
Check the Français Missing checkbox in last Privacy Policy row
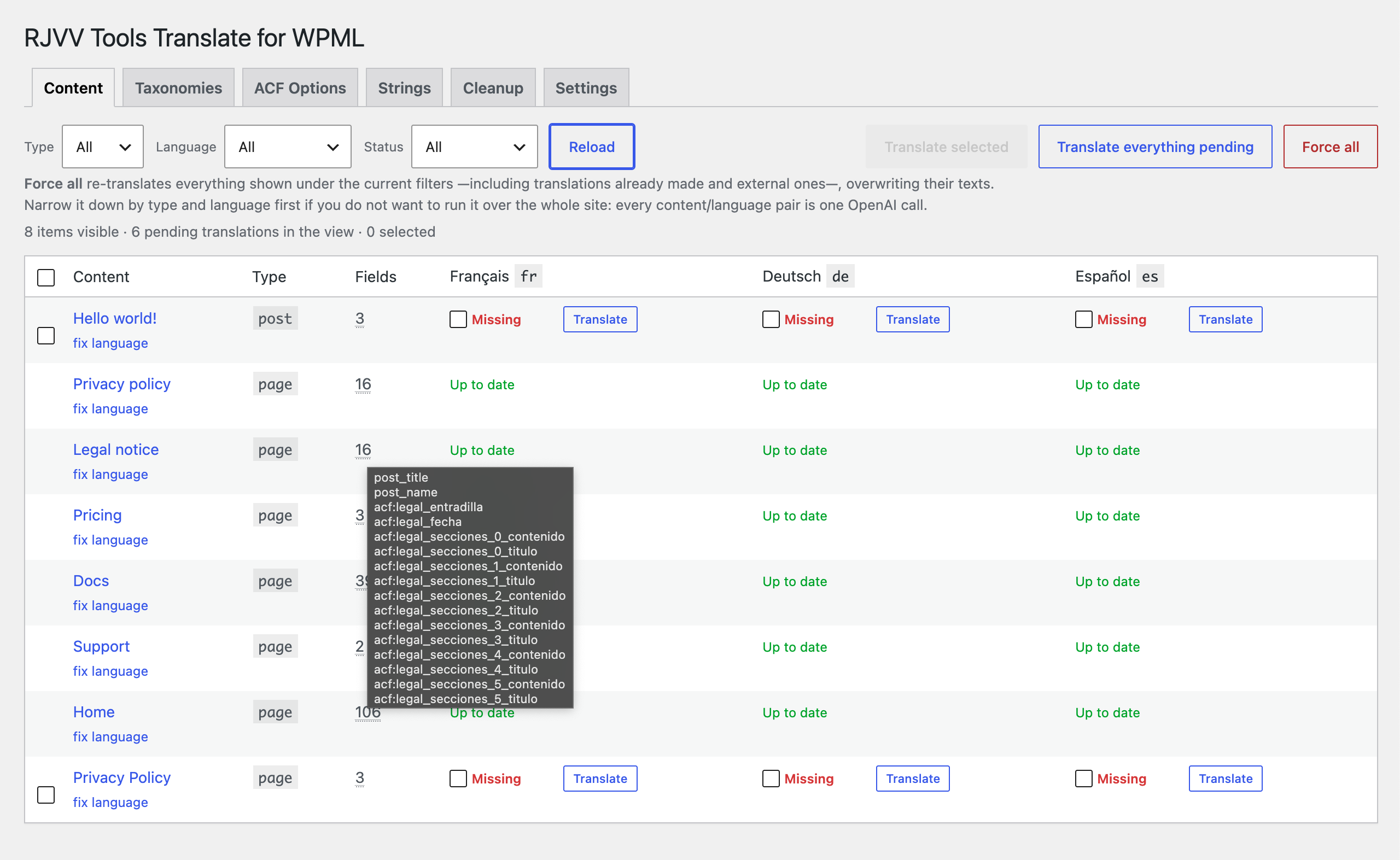click(x=458, y=778)
